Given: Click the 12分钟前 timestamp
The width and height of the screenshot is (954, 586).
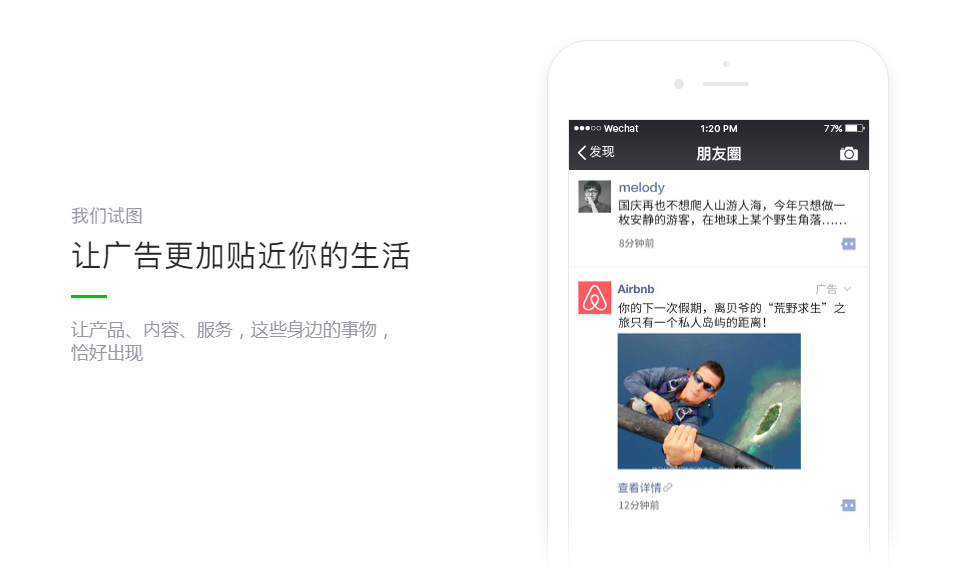Looking at the screenshot, I should pyautogui.click(x=638, y=505).
